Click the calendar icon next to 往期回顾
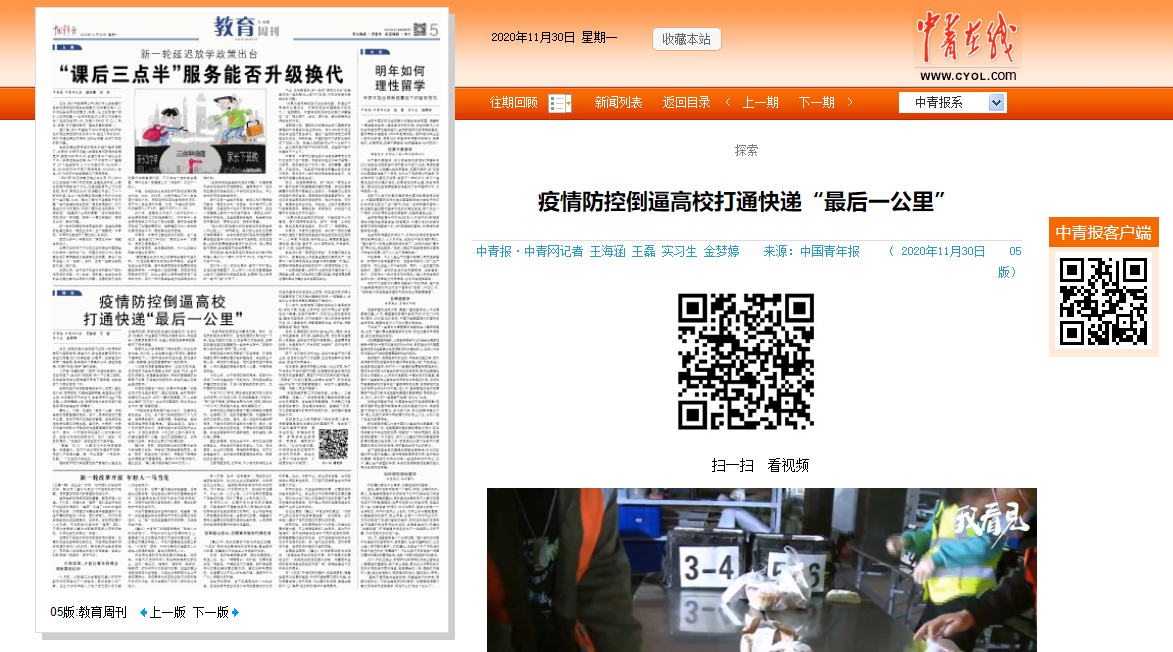 click(560, 103)
